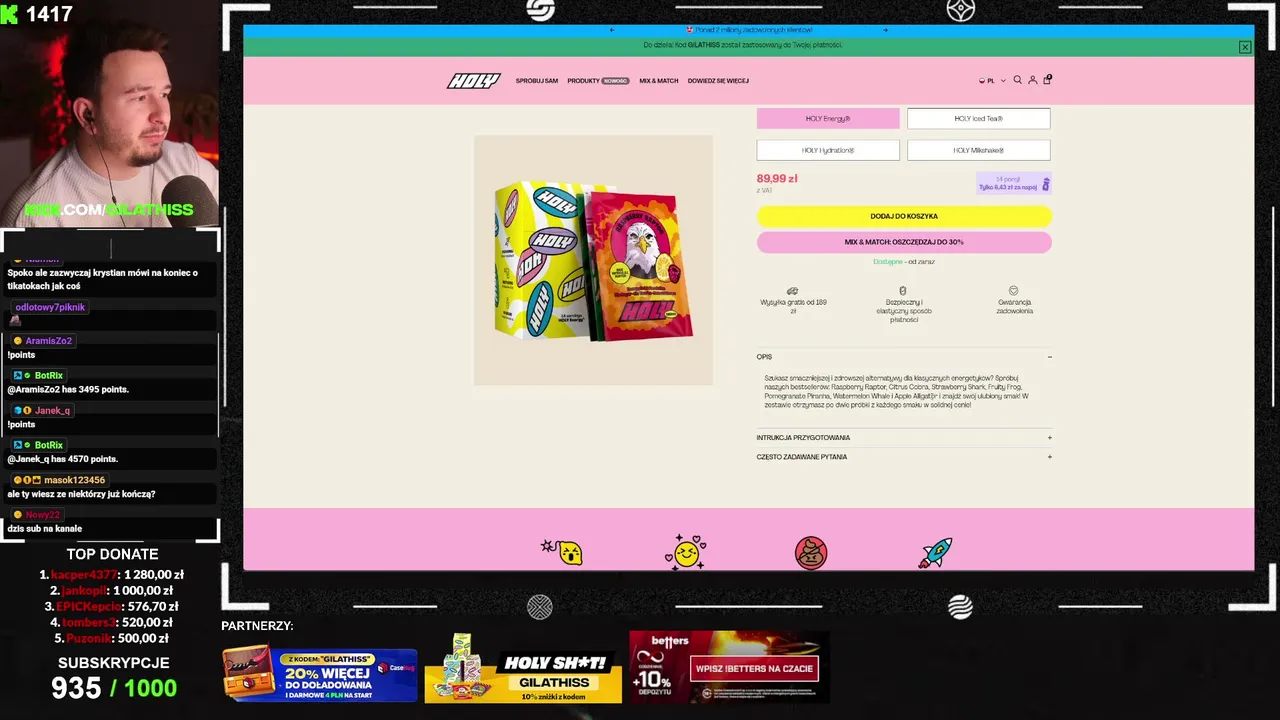This screenshot has width=1280, height=720.
Task: Open the search magnifier icon in header
Action: tap(1018, 80)
